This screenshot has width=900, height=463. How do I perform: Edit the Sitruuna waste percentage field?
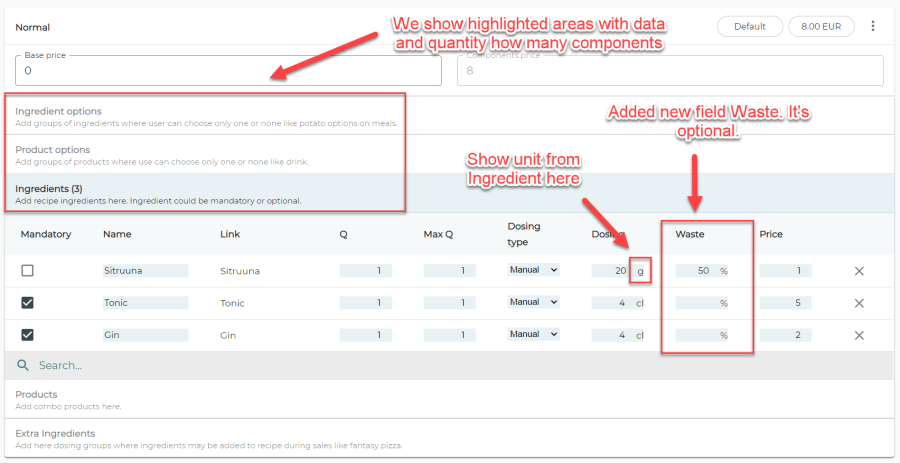695,271
